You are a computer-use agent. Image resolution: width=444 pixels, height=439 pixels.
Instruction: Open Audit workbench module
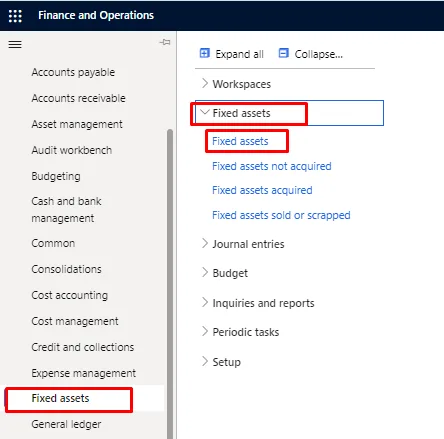coord(71,150)
